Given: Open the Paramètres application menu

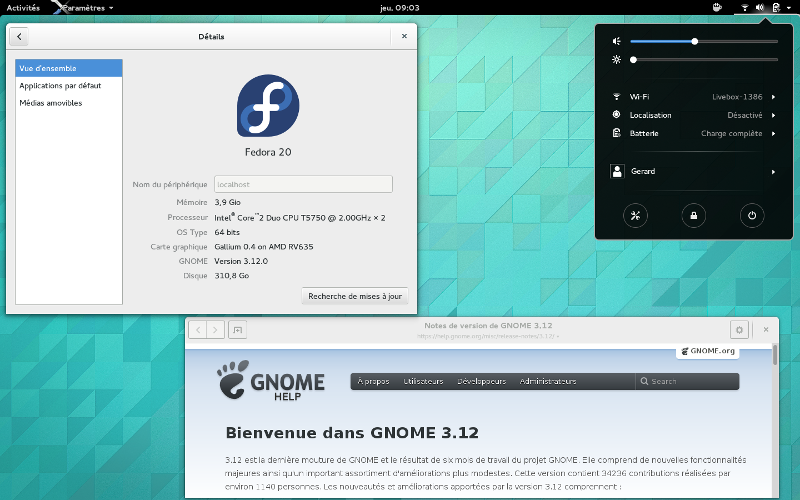Looking at the screenshot, I should tap(84, 8).
